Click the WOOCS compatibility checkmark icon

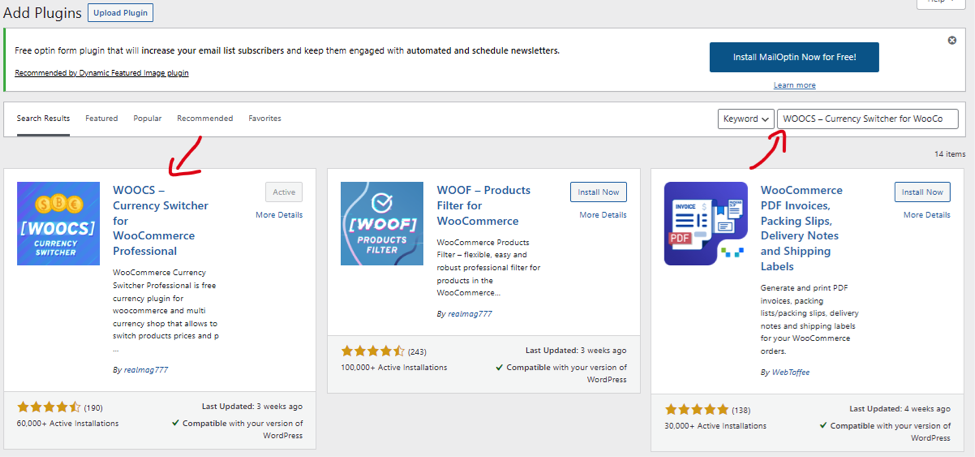pyautogui.click(x=175, y=423)
